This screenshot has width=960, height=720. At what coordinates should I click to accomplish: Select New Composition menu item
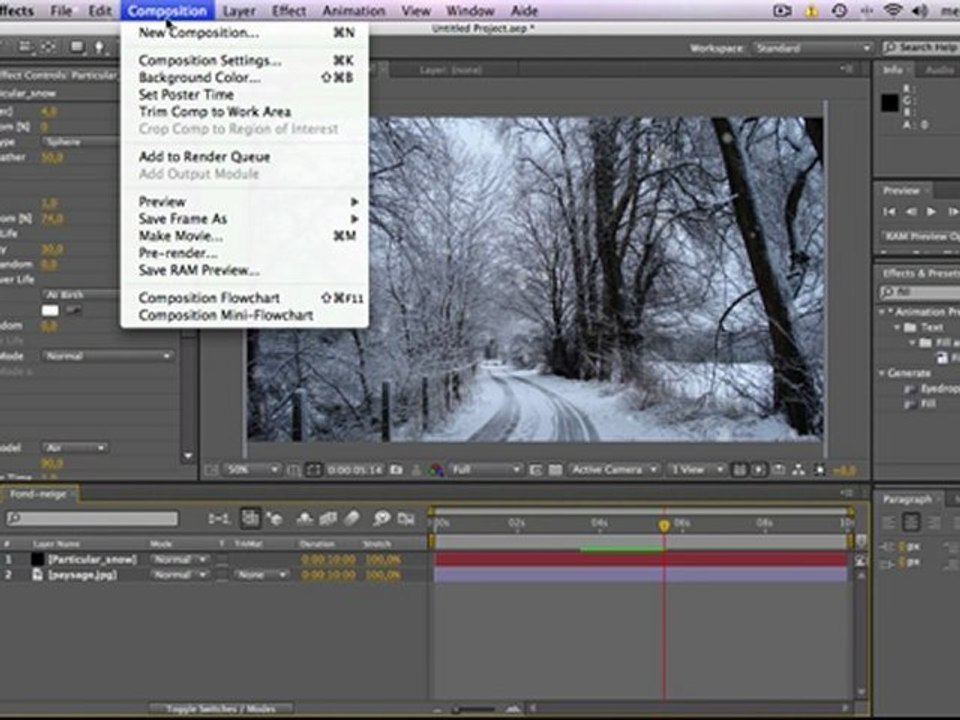[x=245, y=32]
